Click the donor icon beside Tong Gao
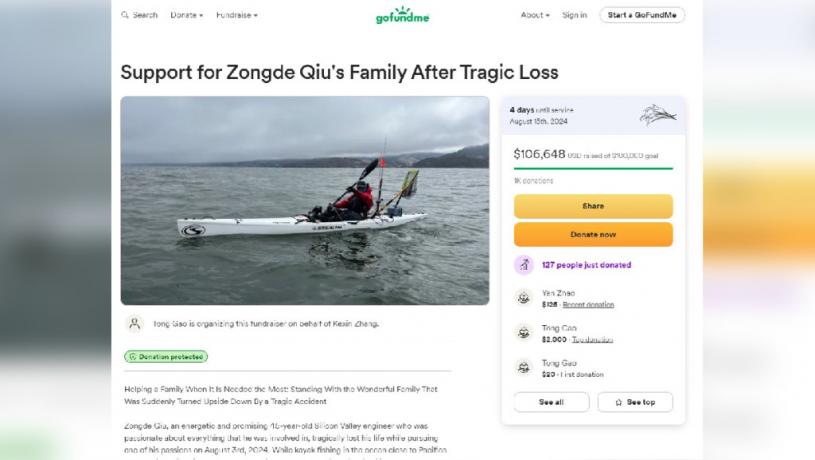The height and width of the screenshot is (460, 815). tap(523, 368)
